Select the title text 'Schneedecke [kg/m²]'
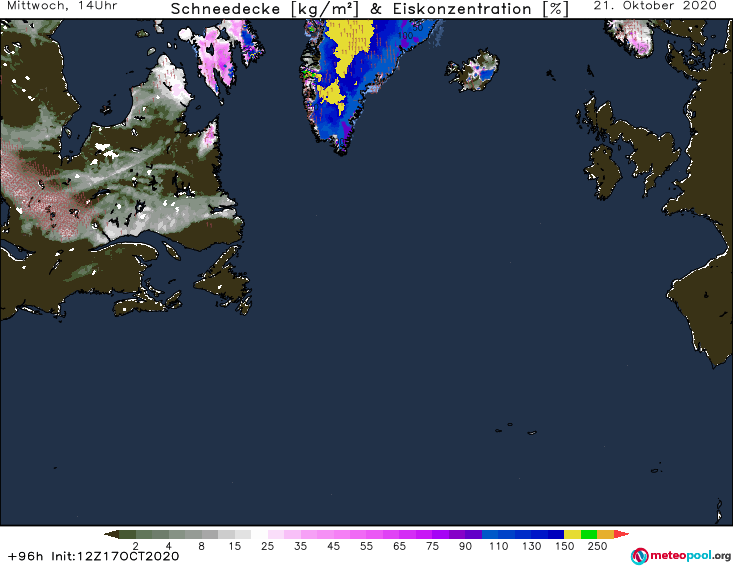The height and width of the screenshot is (566, 733). (x=265, y=9)
